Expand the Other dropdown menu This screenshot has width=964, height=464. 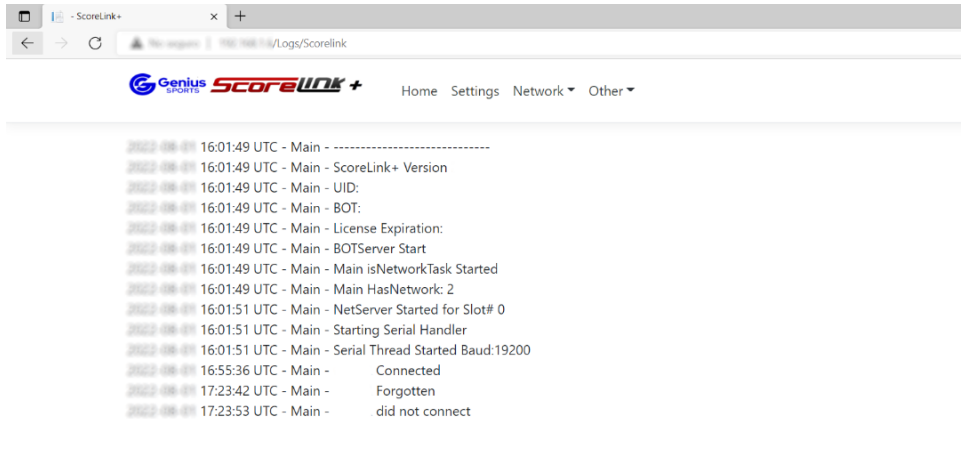tap(611, 91)
